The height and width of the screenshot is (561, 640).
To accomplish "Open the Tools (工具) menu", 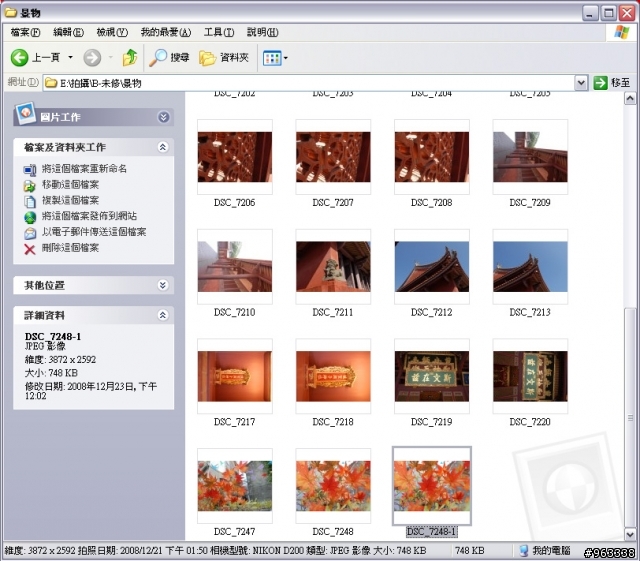I will (219, 32).
